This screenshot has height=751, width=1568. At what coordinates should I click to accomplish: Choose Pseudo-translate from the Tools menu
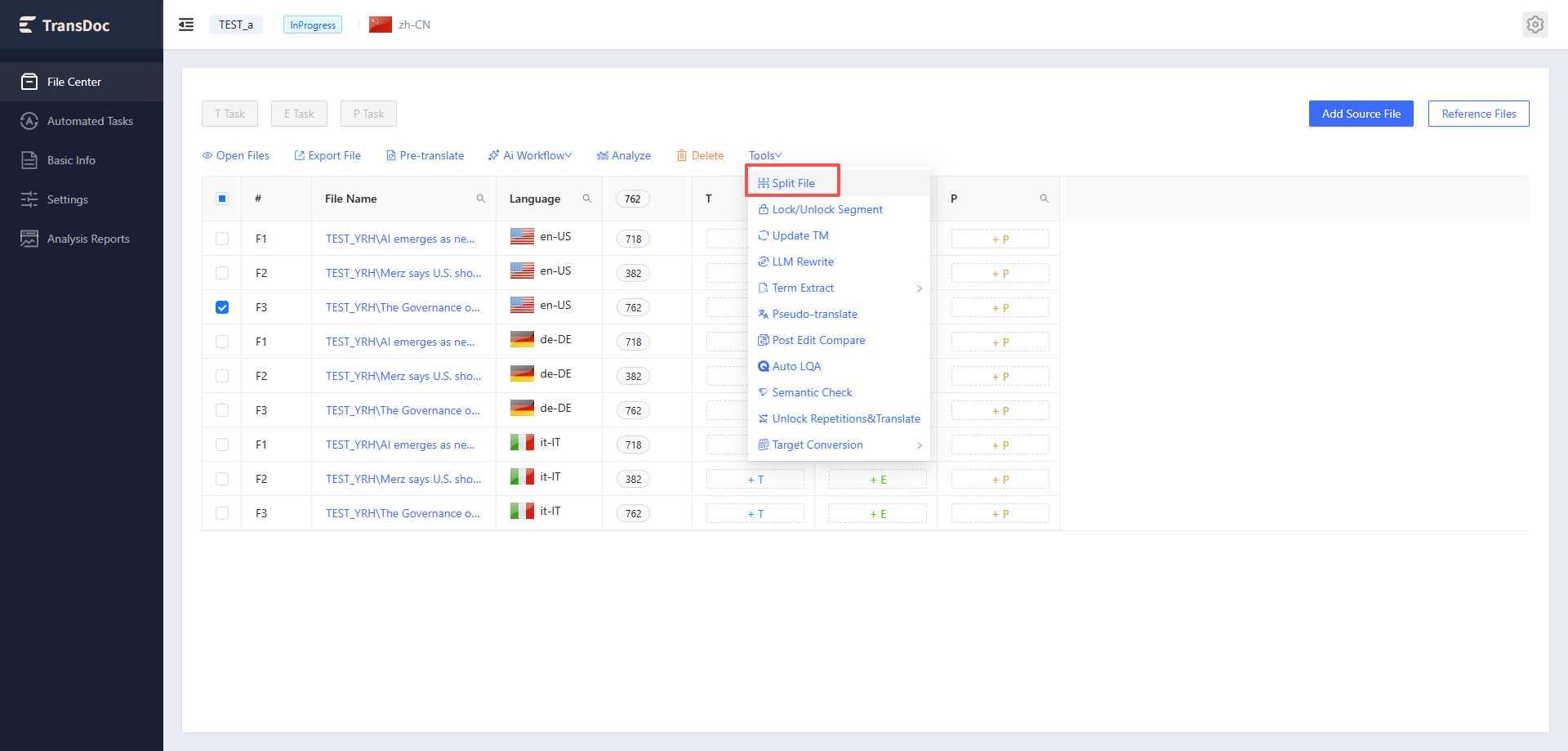click(x=839, y=314)
